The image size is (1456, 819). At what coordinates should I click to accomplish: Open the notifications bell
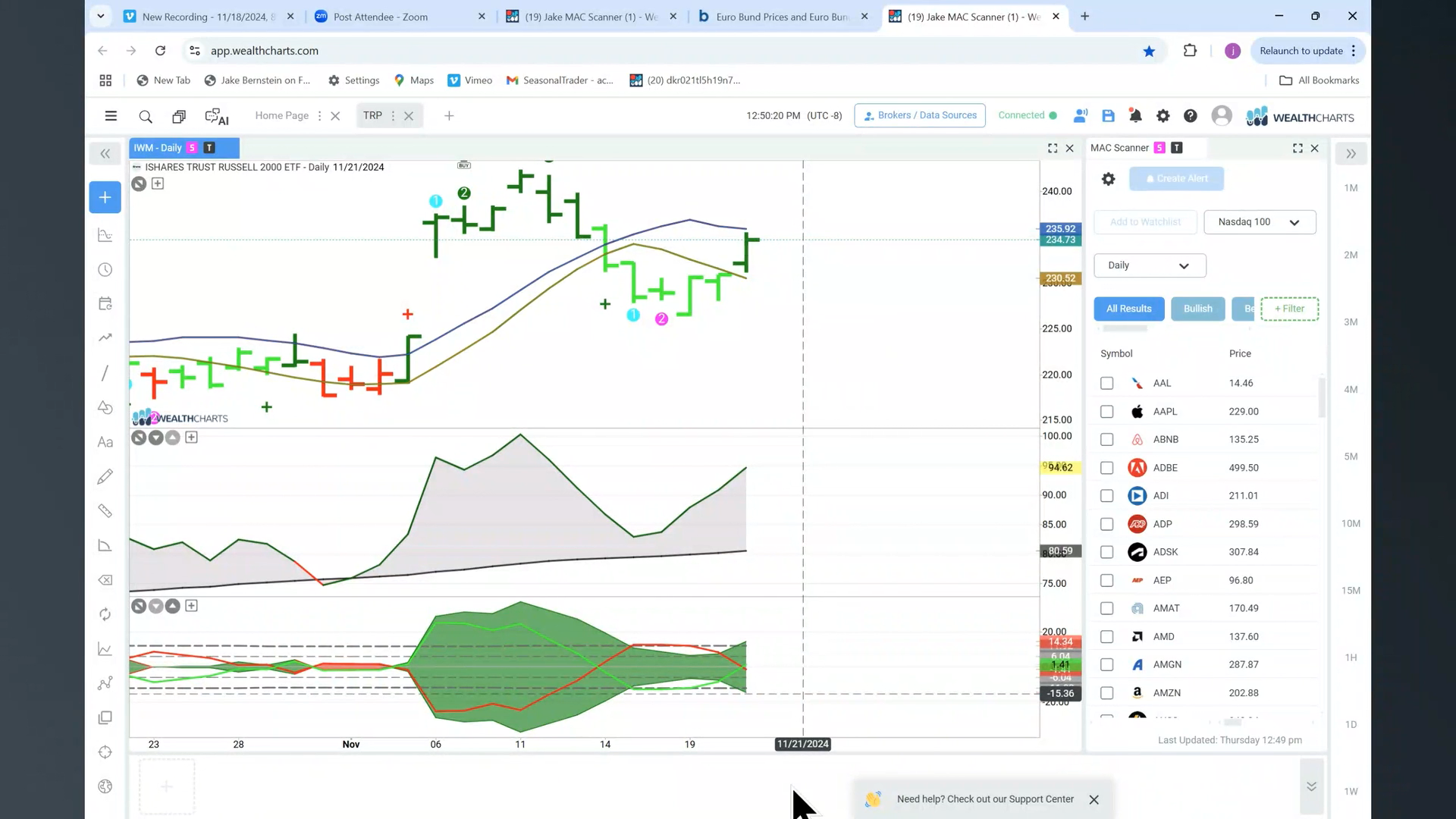click(x=1135, y=116)
